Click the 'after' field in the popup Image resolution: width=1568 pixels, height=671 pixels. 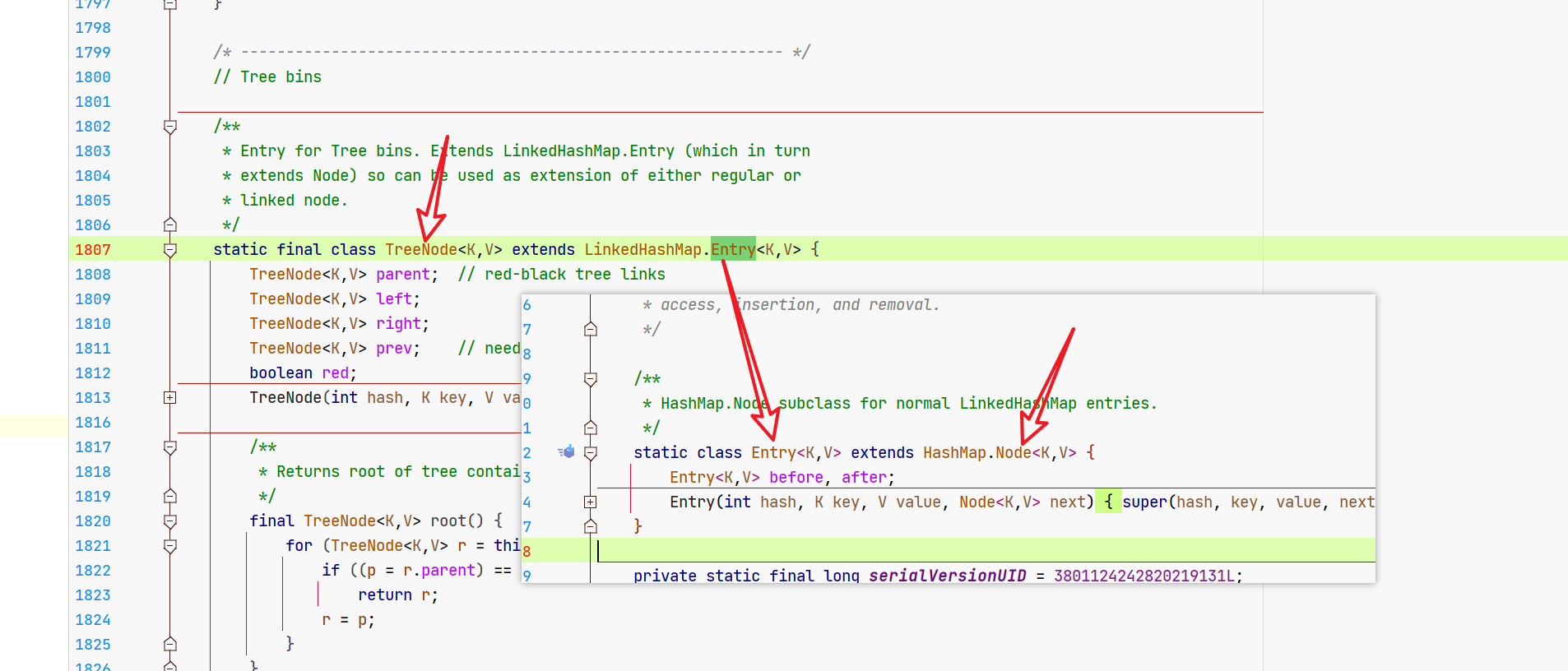(864, 477)
